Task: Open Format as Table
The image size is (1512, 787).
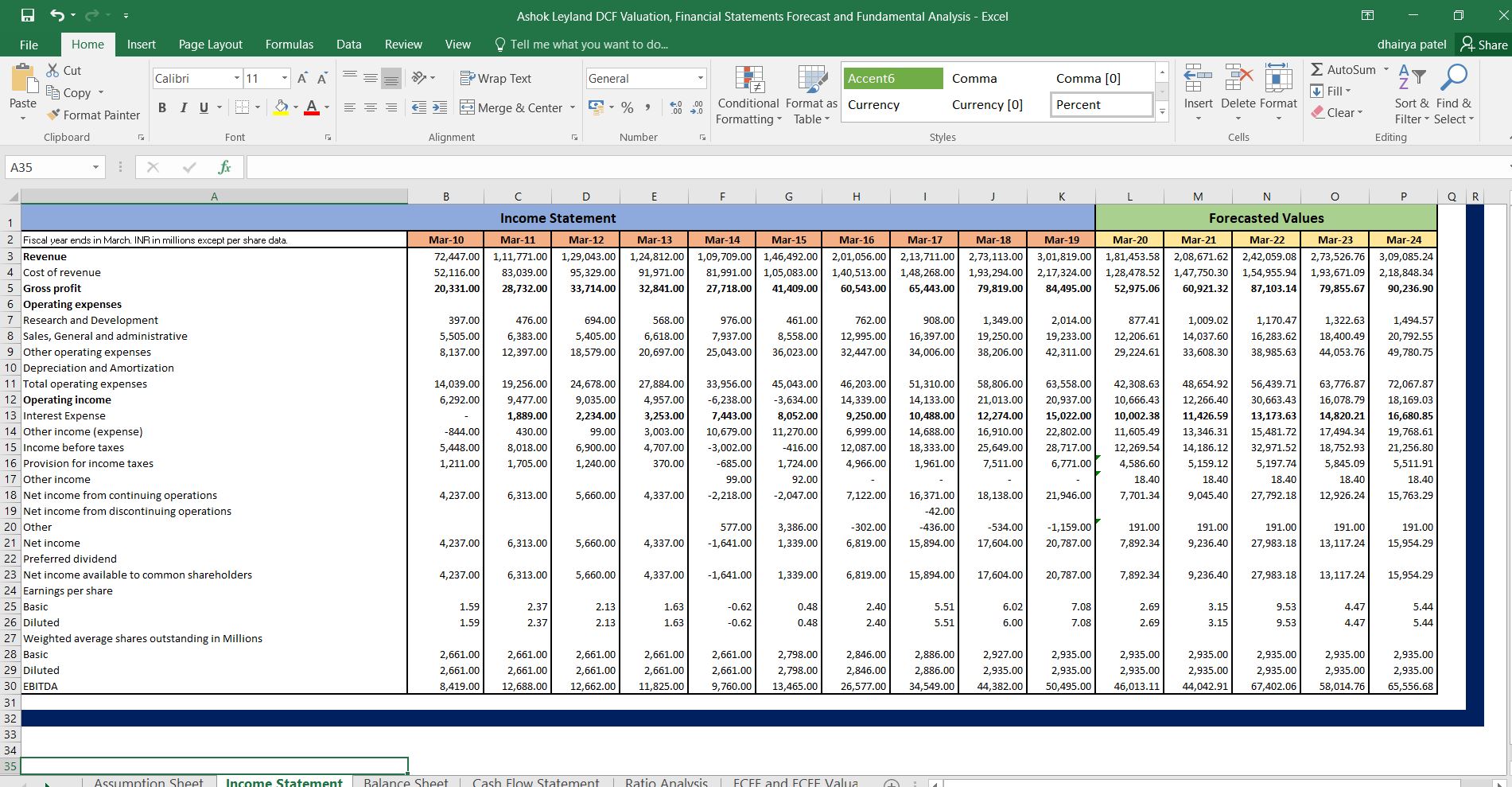Action: [x=811, y=95]
